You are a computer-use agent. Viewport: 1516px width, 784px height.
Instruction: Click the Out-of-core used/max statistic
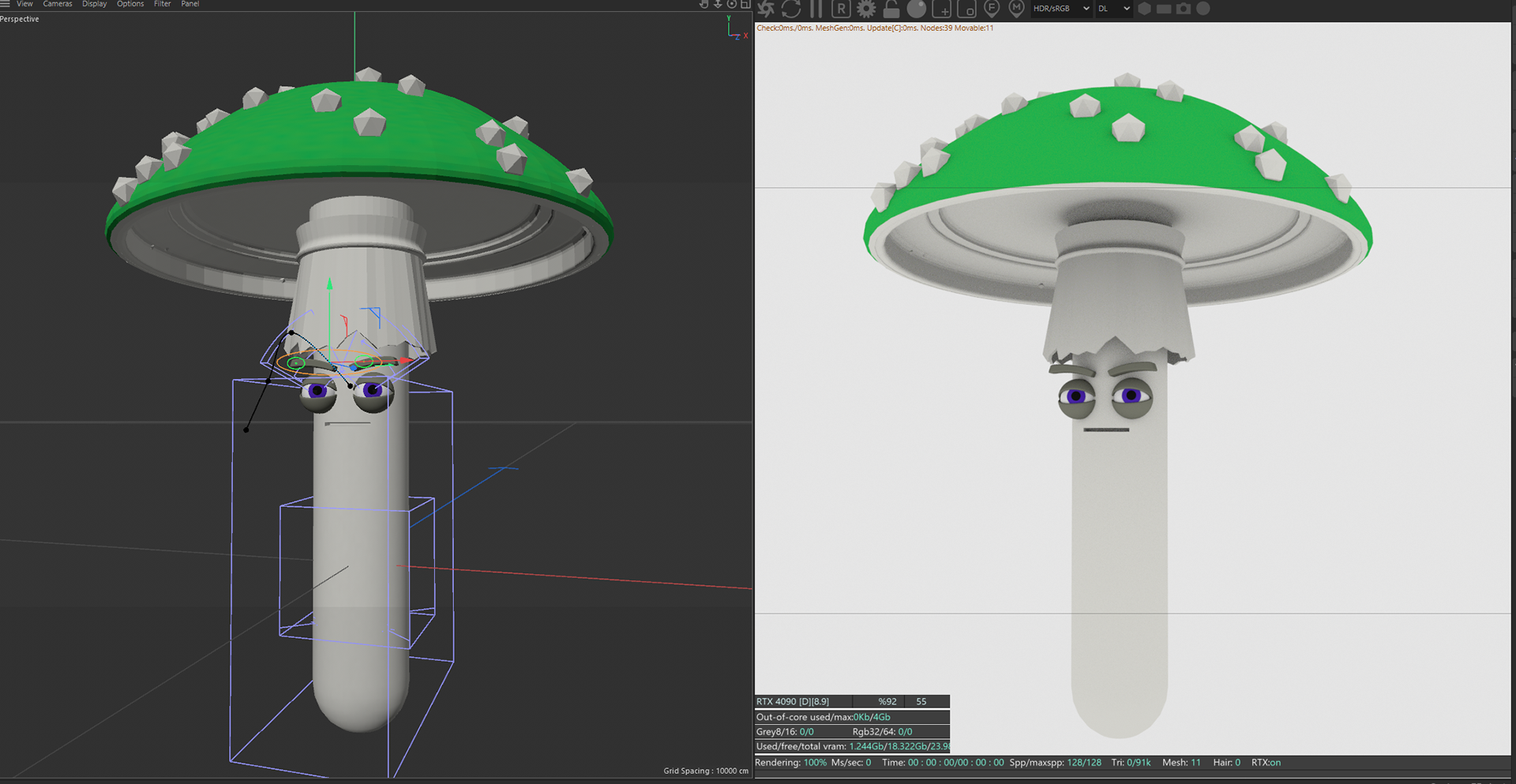(823, 717)
